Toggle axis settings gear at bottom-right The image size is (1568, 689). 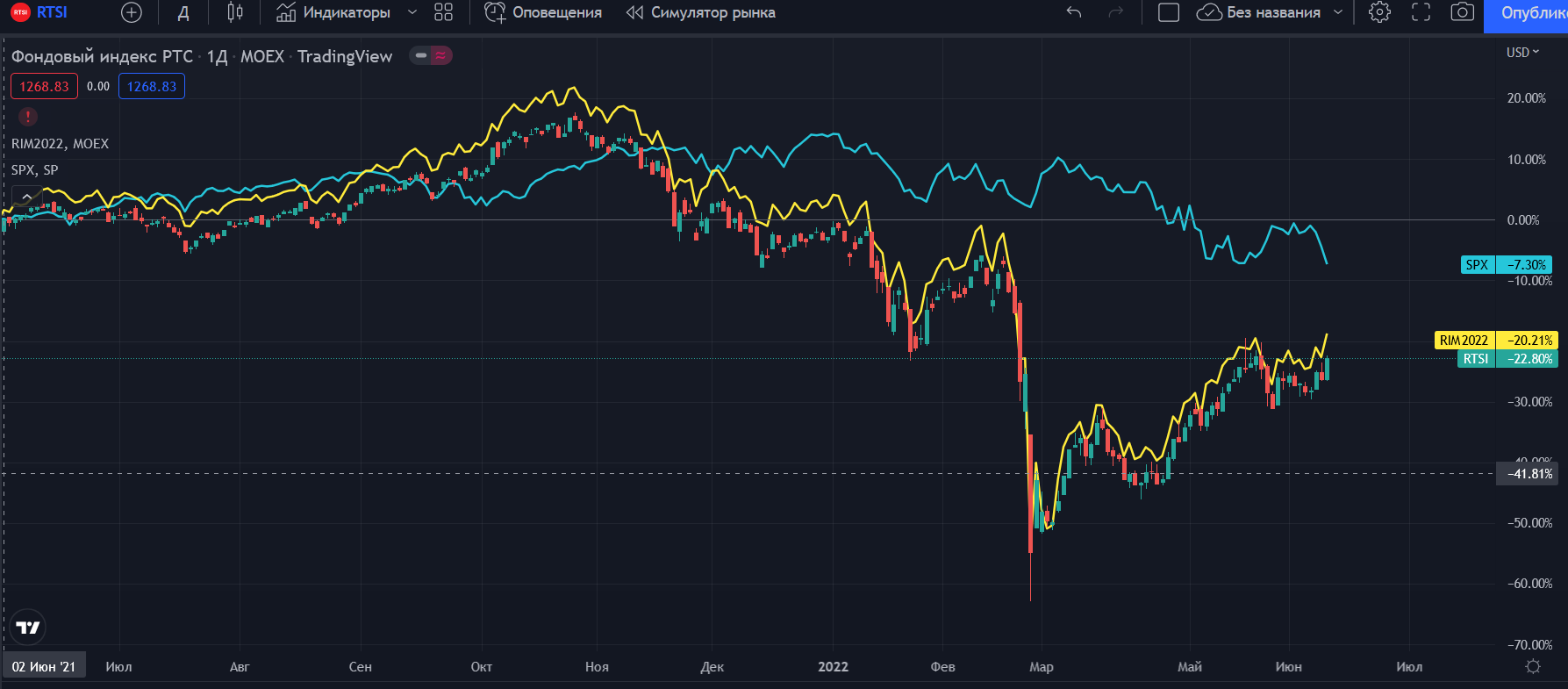tap(1532, 666)
